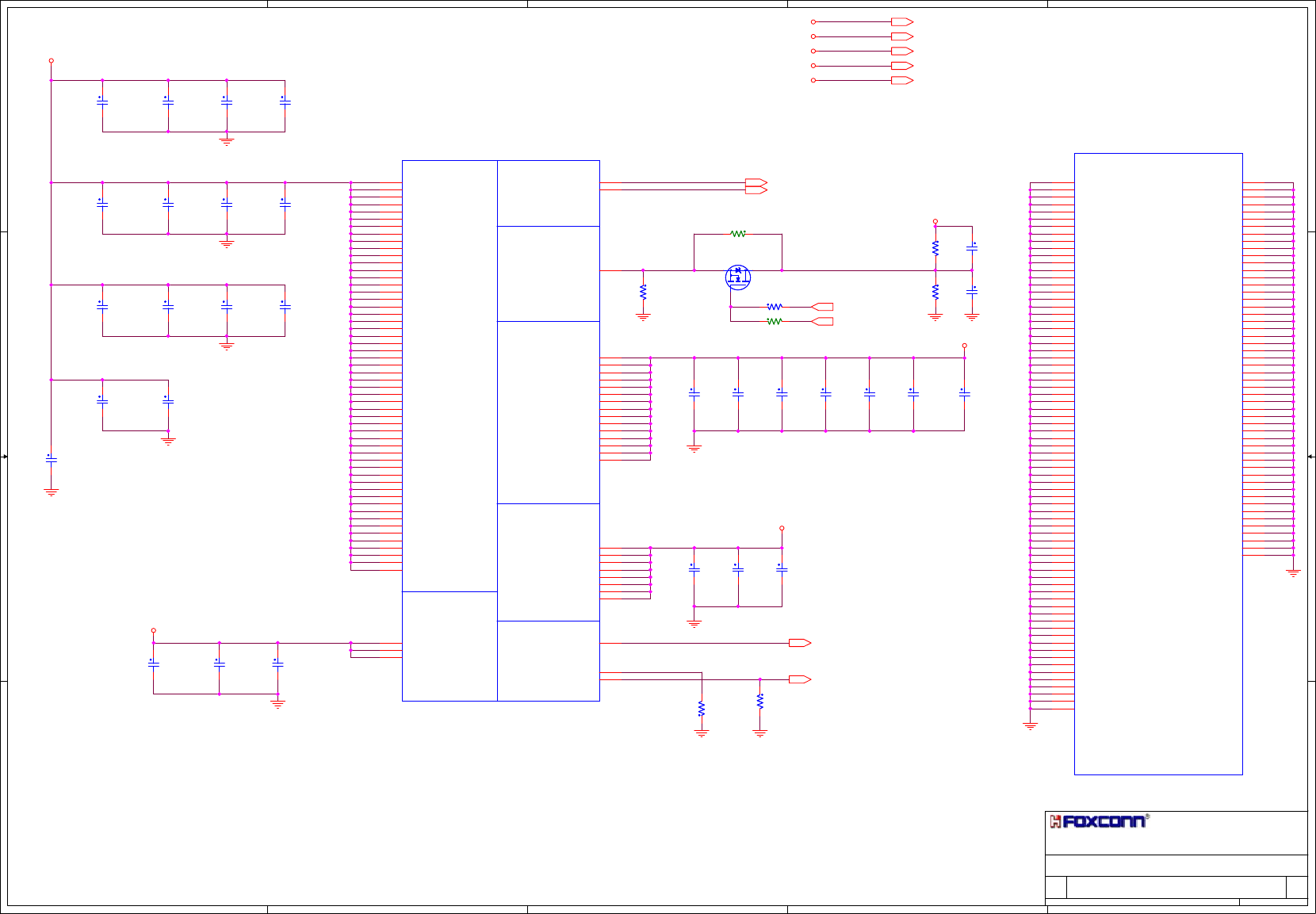The width and height of the screenshot is (1316, 914).
Task: Select the lone capacitor at bottom of left power rail
Action: click(x=52, y=458)
